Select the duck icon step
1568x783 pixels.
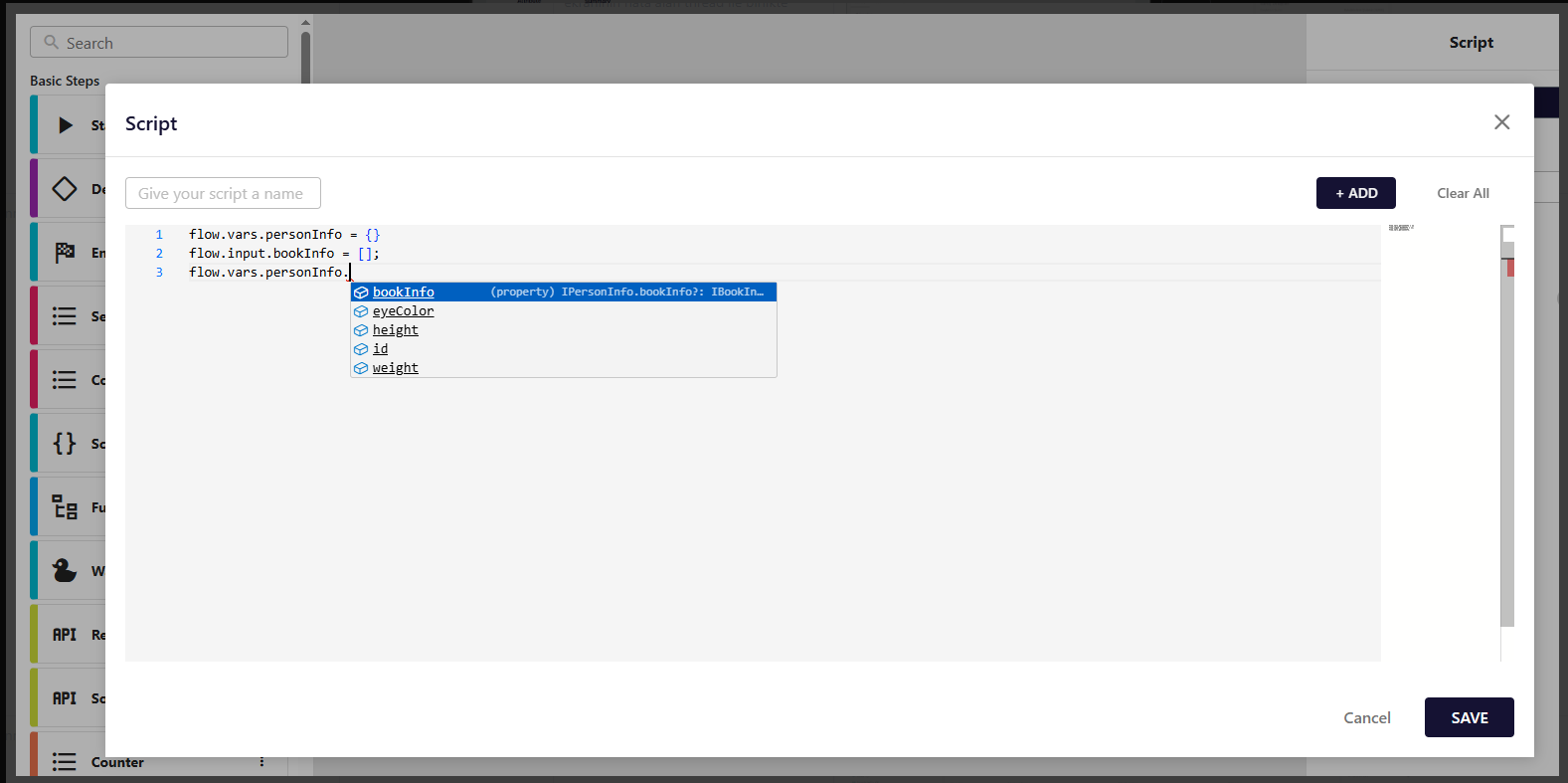65,570
